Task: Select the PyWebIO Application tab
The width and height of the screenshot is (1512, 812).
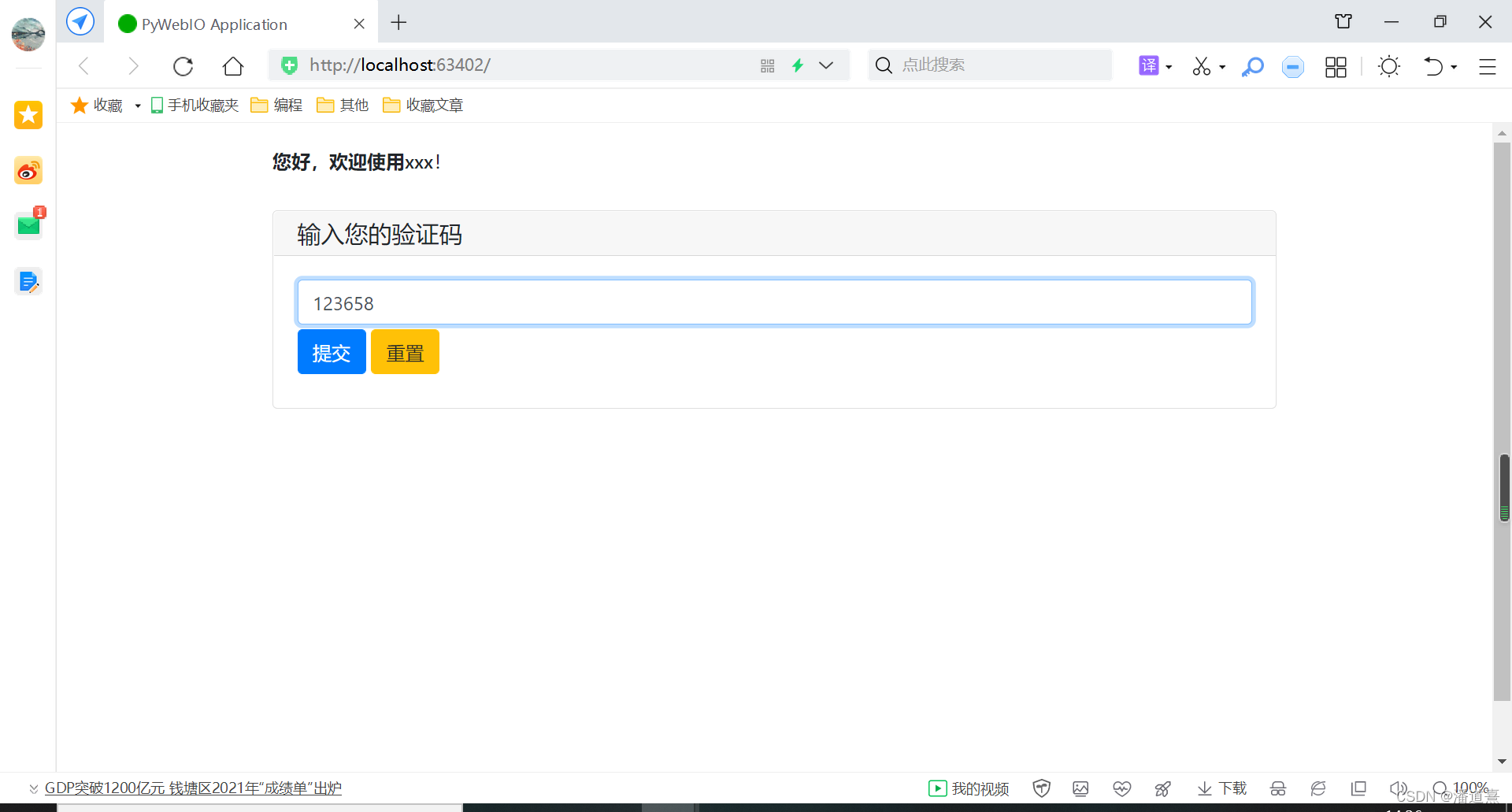Action: pyautogui.click(x=241, y=23)
